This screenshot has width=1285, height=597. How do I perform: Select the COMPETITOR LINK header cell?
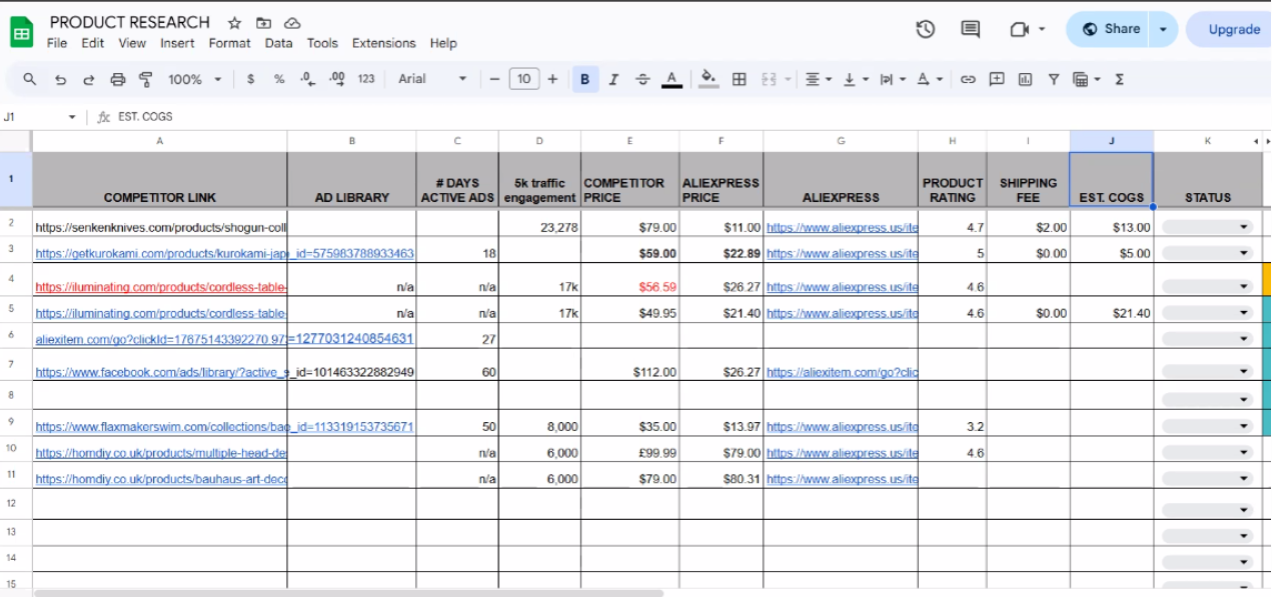click(160, 180)
